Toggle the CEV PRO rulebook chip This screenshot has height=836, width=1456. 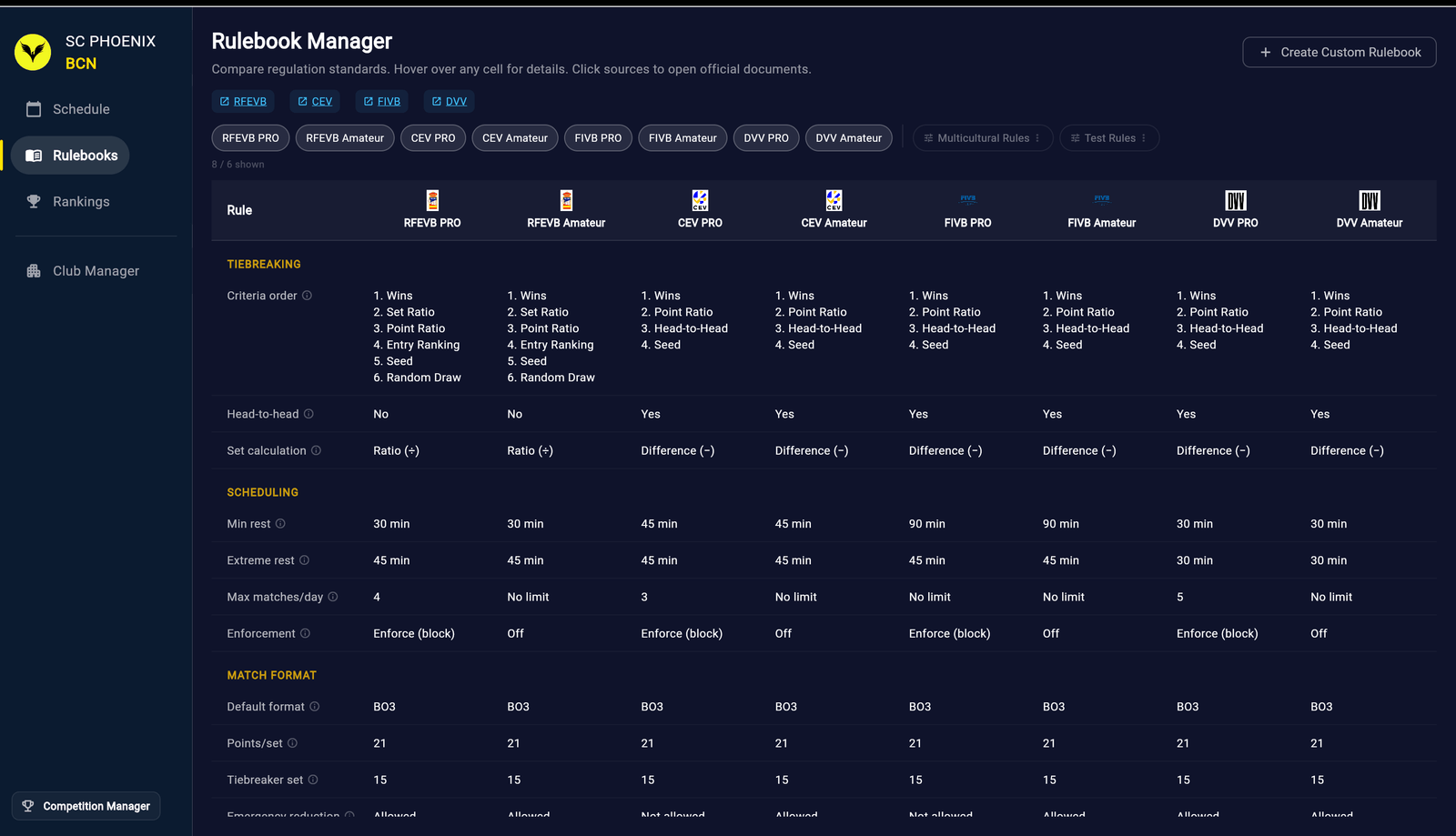click(x=433, y=138)
